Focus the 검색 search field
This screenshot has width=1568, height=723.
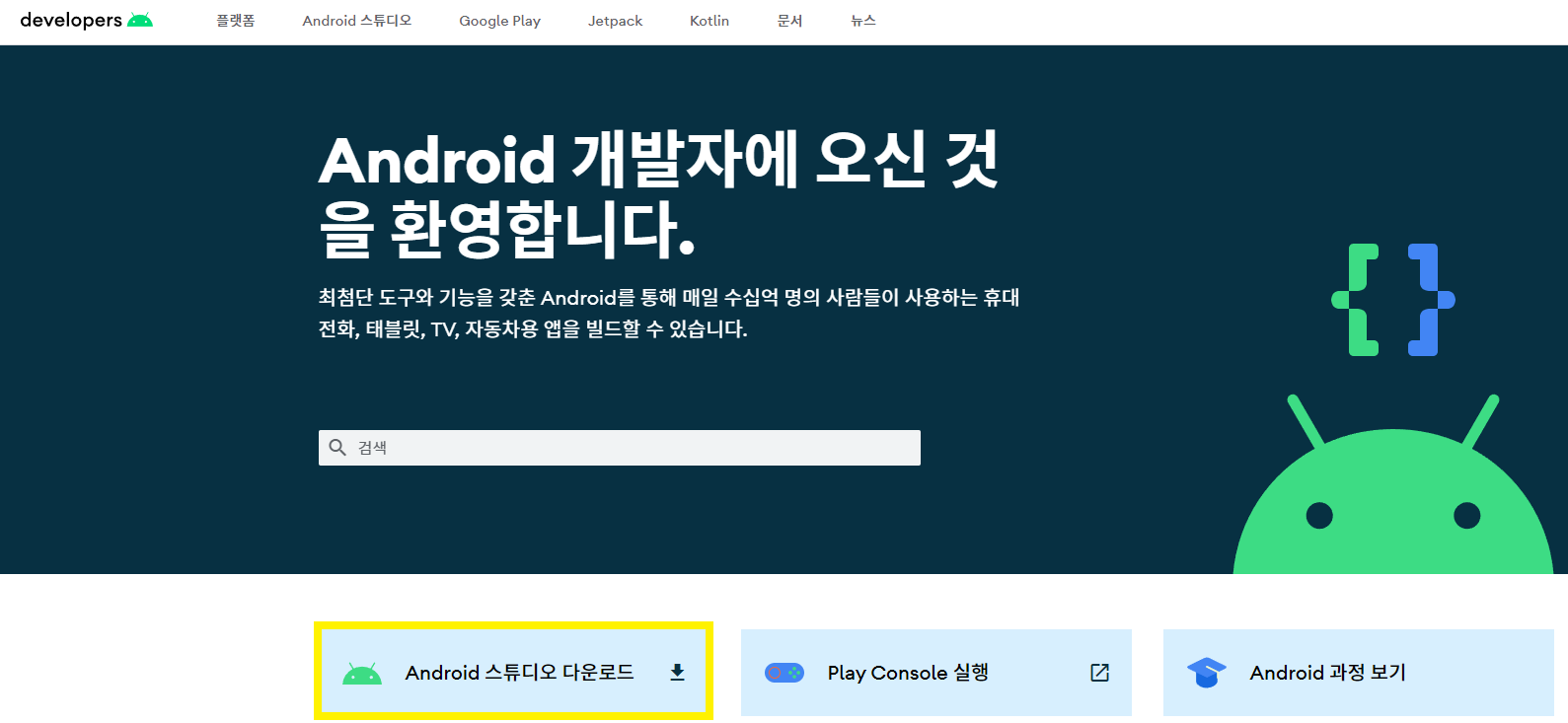[620, 448]
